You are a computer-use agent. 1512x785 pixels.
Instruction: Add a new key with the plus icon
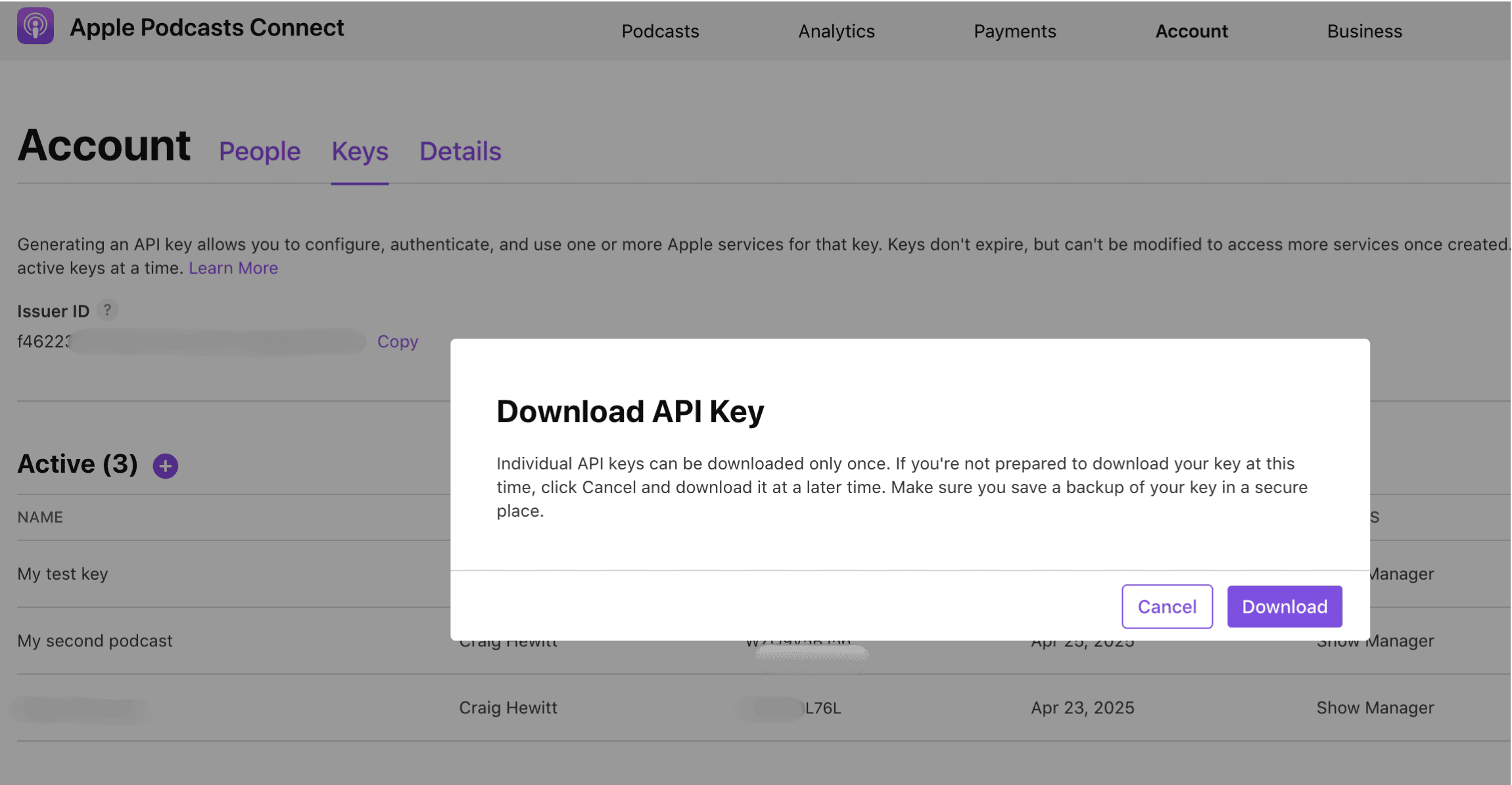pos(165,465)
